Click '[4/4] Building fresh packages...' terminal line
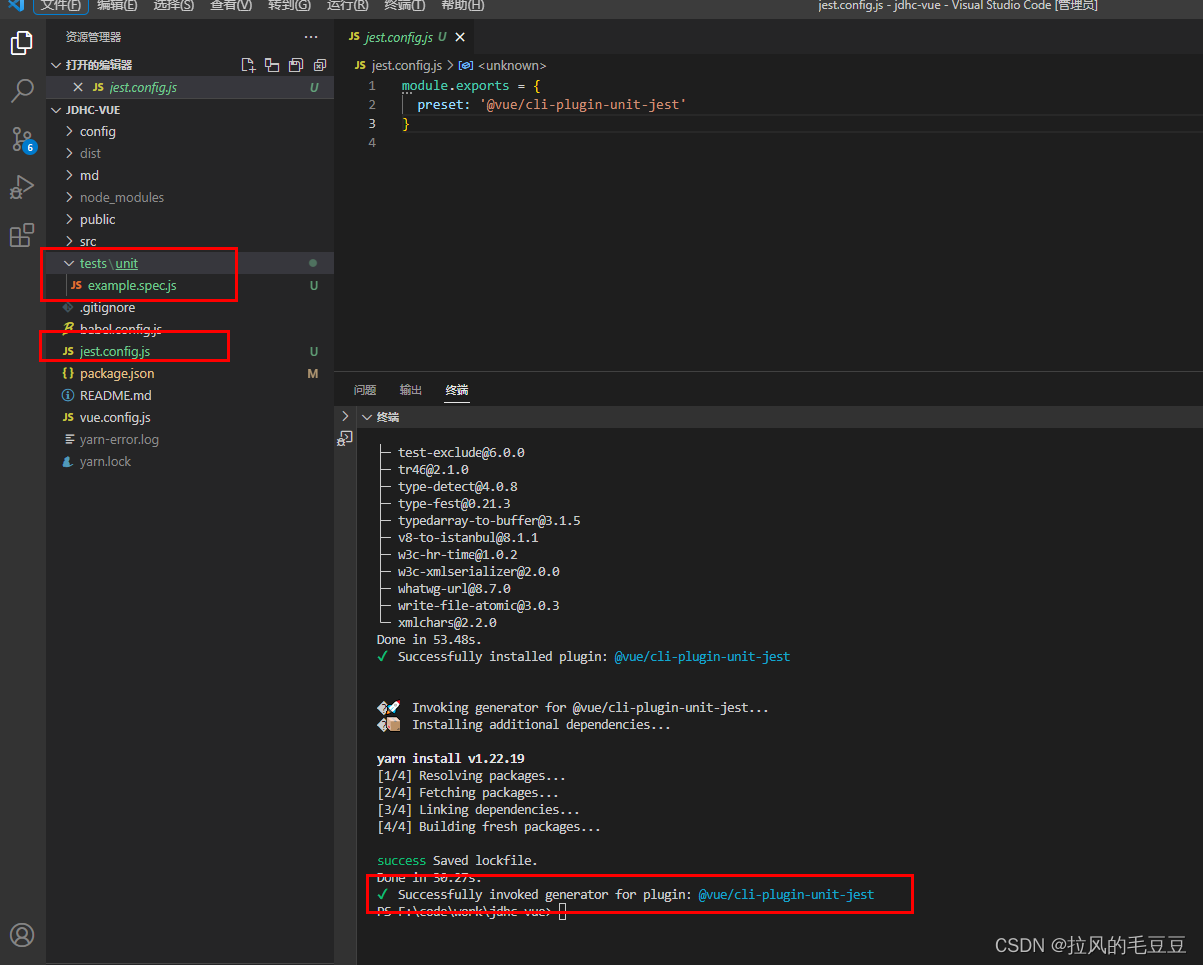This screenshot has height=965, width=1203. click(x=489, y=826)
